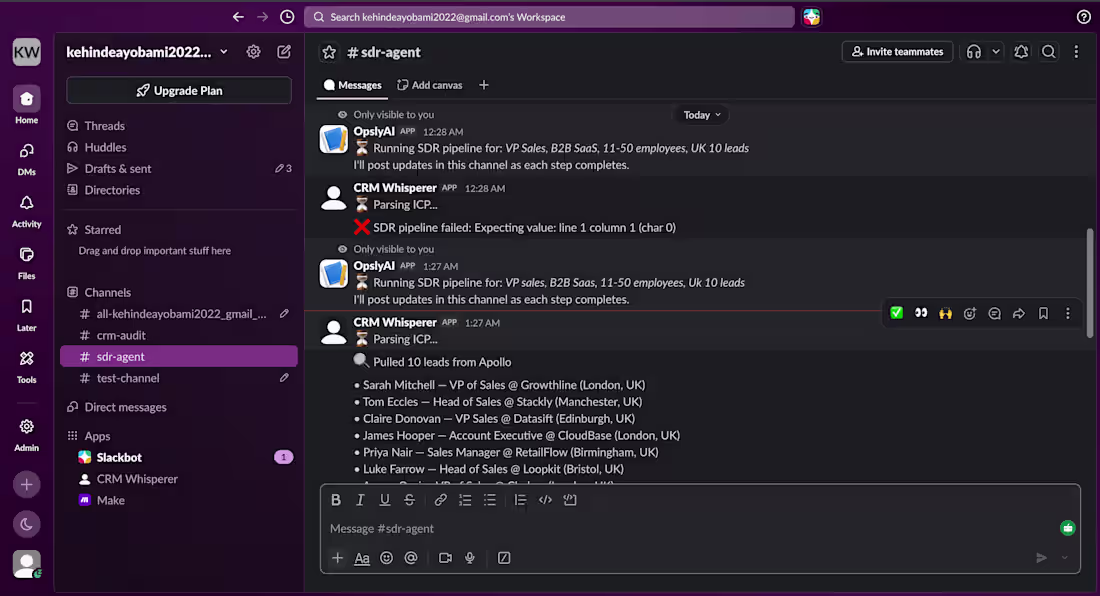Toggle strikethrough formatting in composer
The width and height of the screenshot is (1100, 596).
pos(409,500)
